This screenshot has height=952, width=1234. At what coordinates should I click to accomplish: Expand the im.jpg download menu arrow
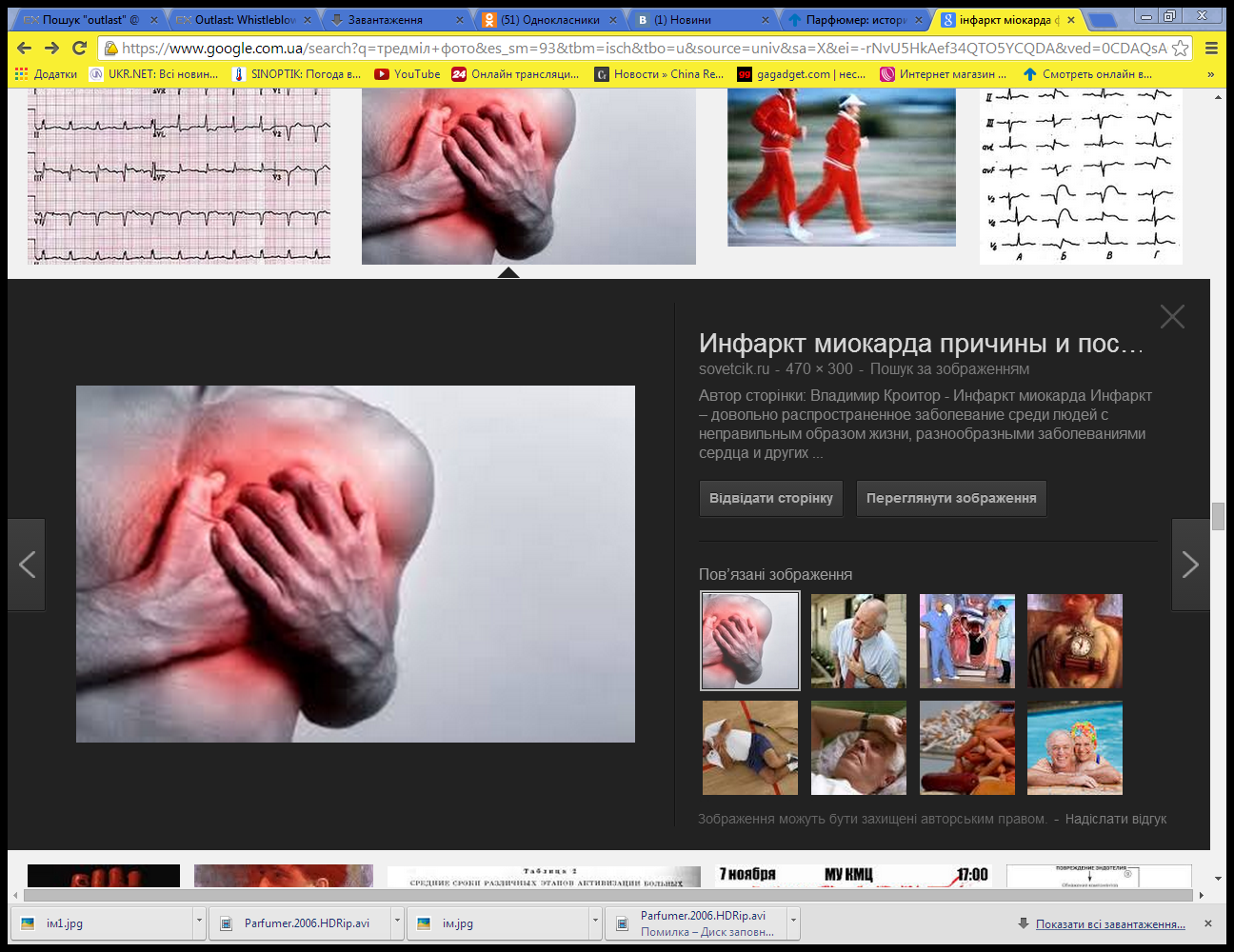point(595,922)
